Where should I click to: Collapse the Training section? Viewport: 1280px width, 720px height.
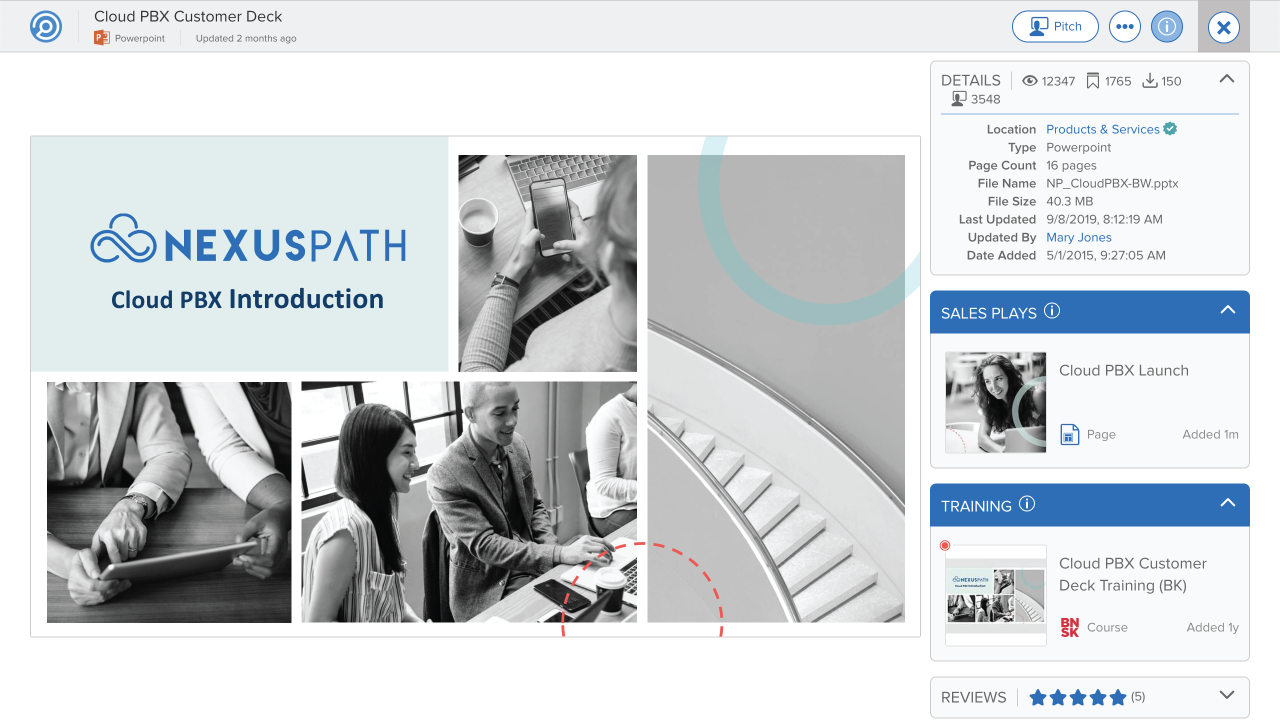coord(1228,504)
